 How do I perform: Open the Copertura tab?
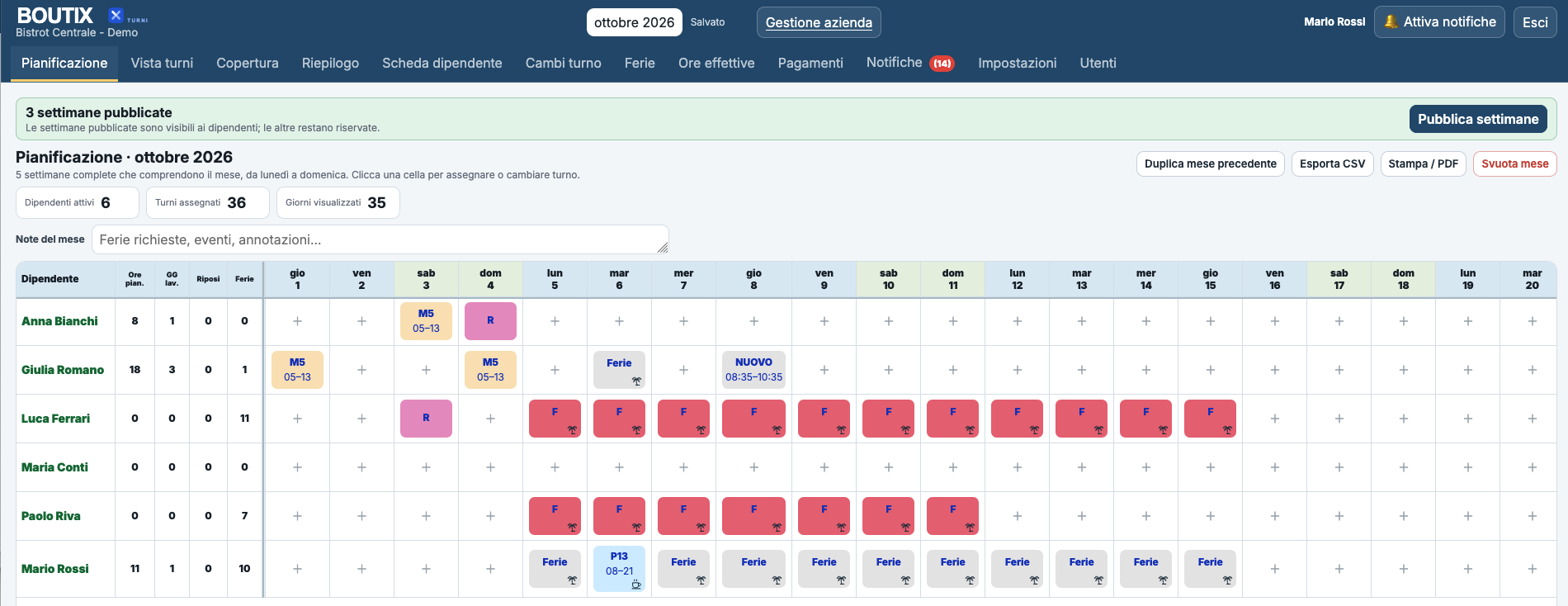[x=248, y=63]
